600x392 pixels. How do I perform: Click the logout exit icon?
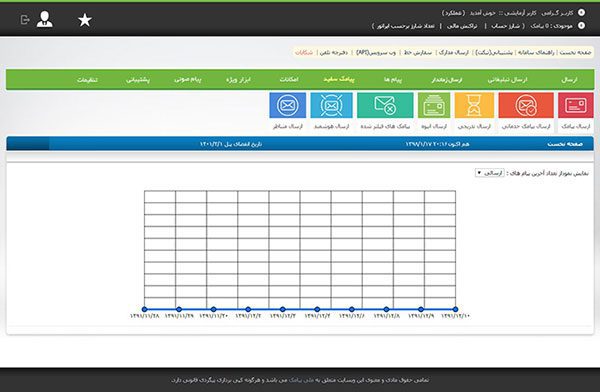(x=25, y=20)
